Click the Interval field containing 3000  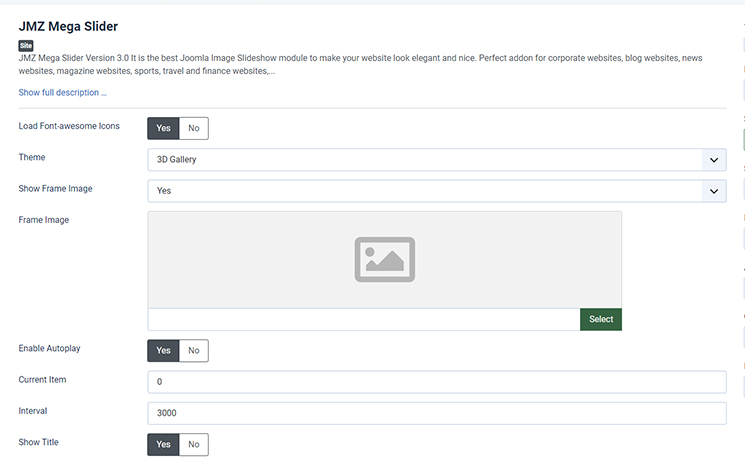[437, 413]
